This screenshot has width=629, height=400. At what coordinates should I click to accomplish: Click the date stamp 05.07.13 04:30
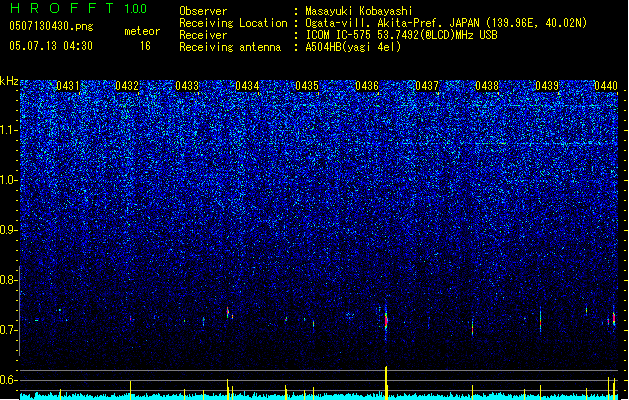pos(51,46)
